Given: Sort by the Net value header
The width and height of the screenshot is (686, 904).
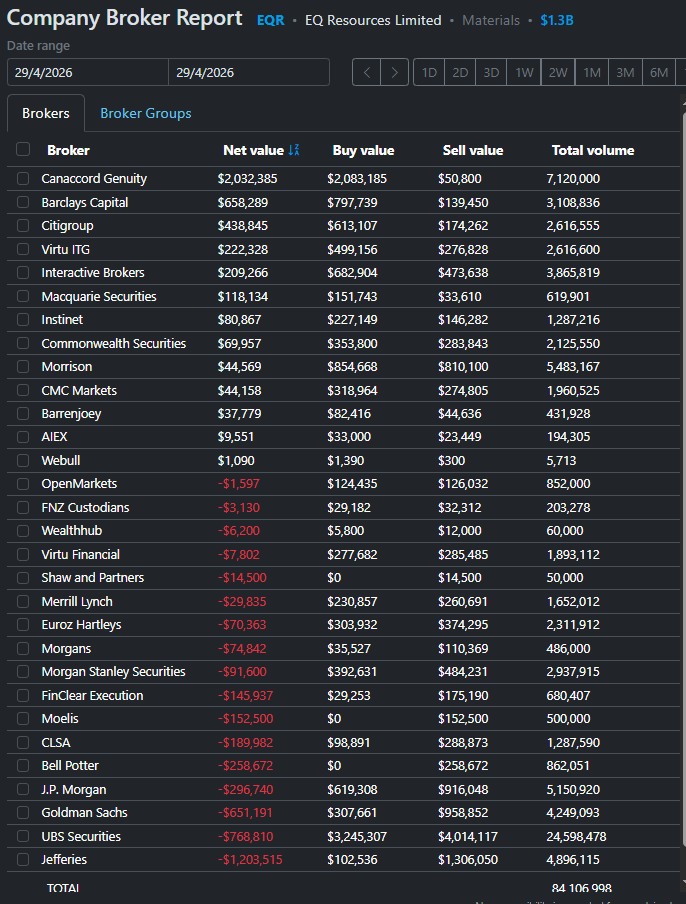Looking at the screenshot, I should coord(254,150).
